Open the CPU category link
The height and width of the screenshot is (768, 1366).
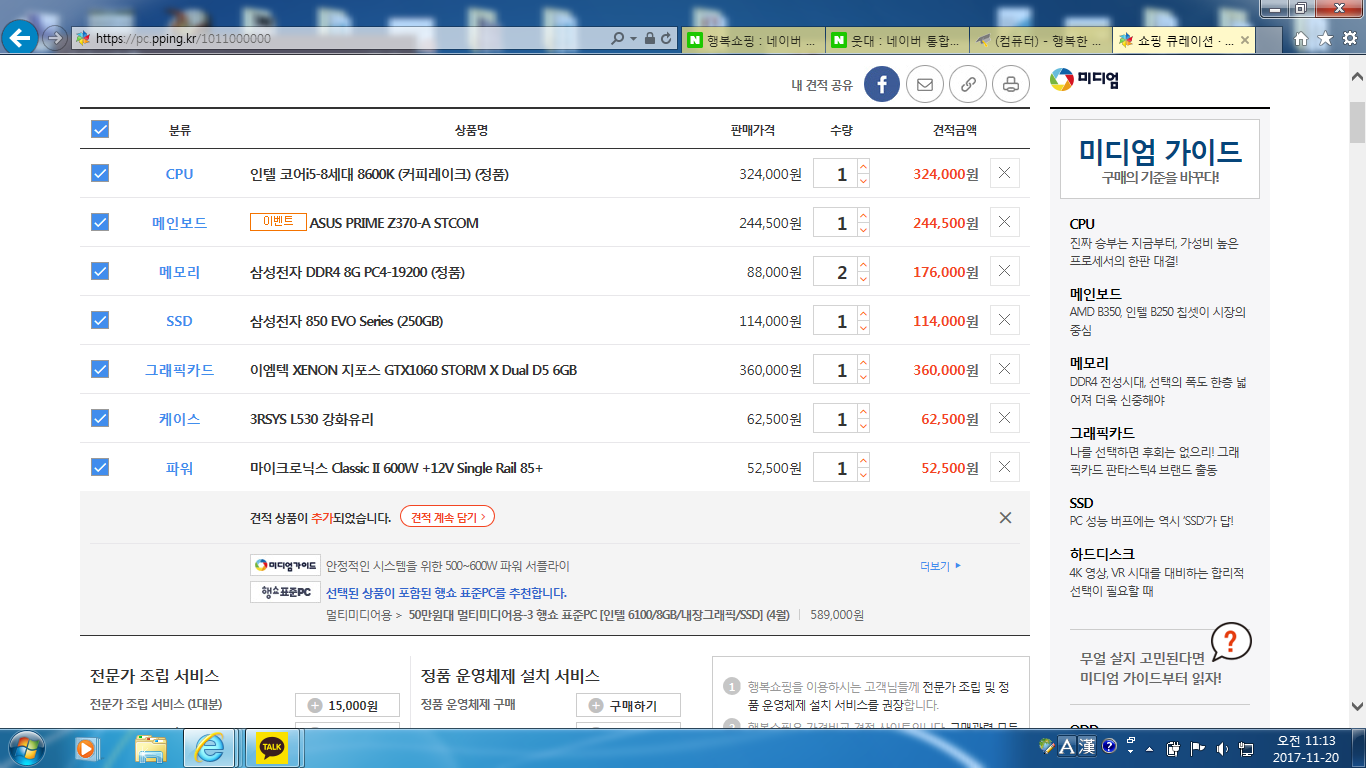[x=179, y=174]
